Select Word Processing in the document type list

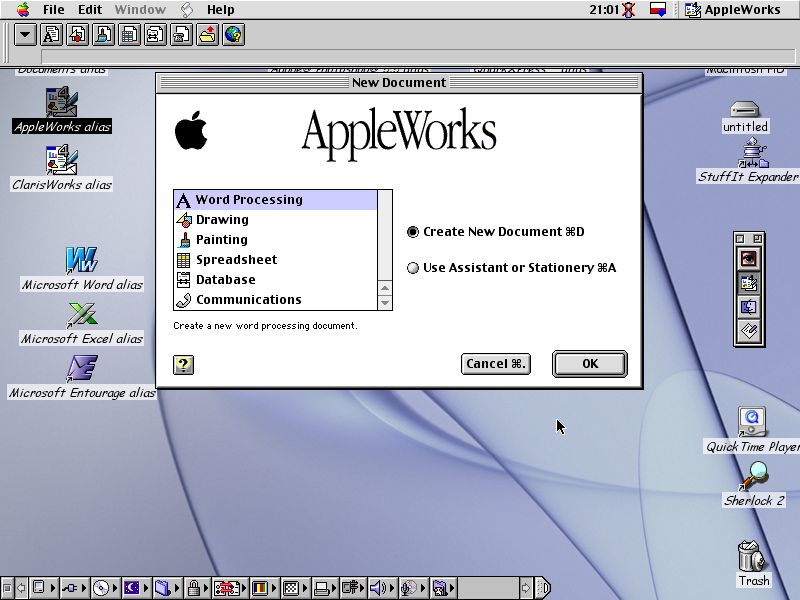pyautogui.click(x=276, y=200)
